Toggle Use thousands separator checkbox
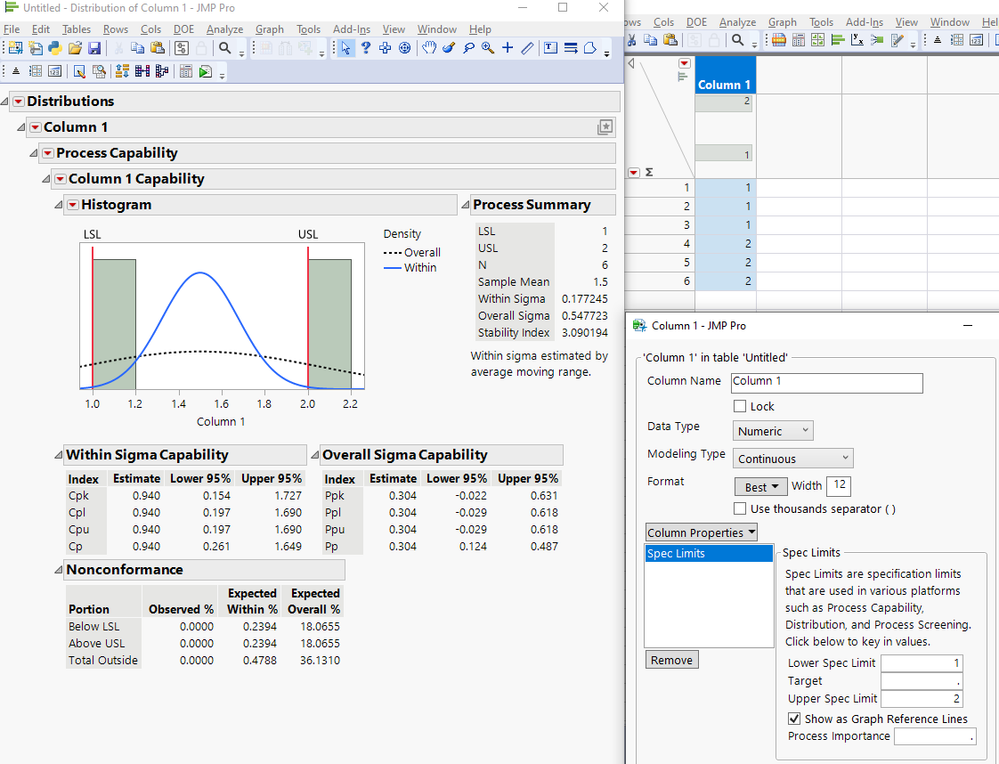 (x=740, y=509)
